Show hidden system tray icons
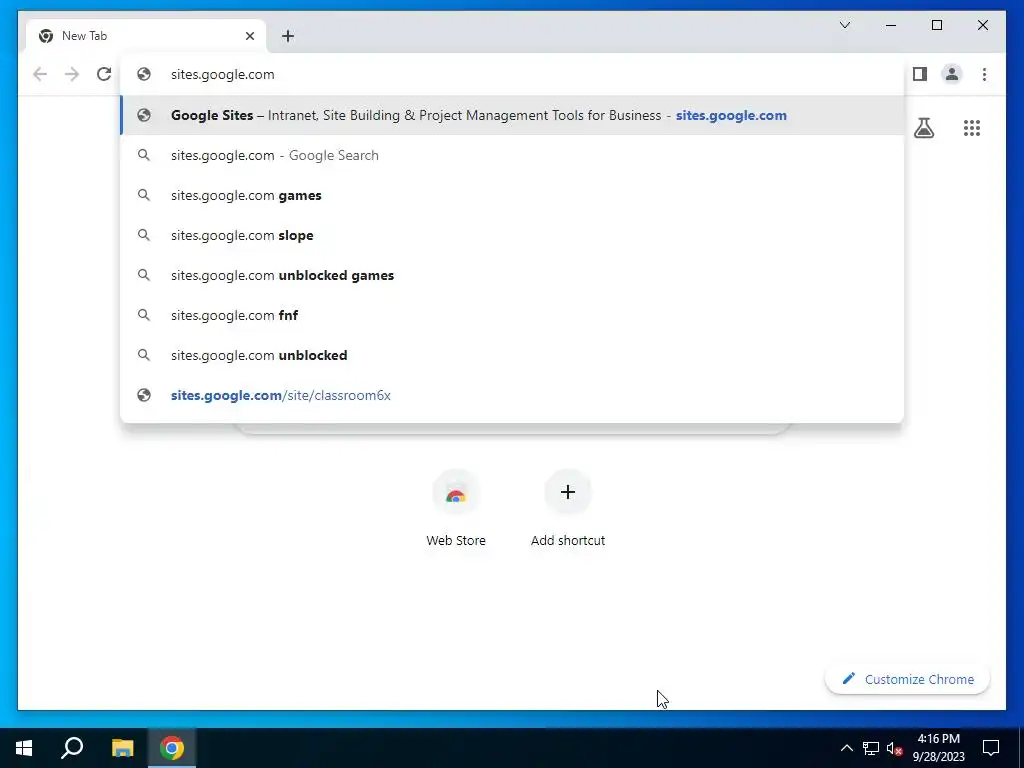Screen dimensions: 1024x768 click(846, 748)
